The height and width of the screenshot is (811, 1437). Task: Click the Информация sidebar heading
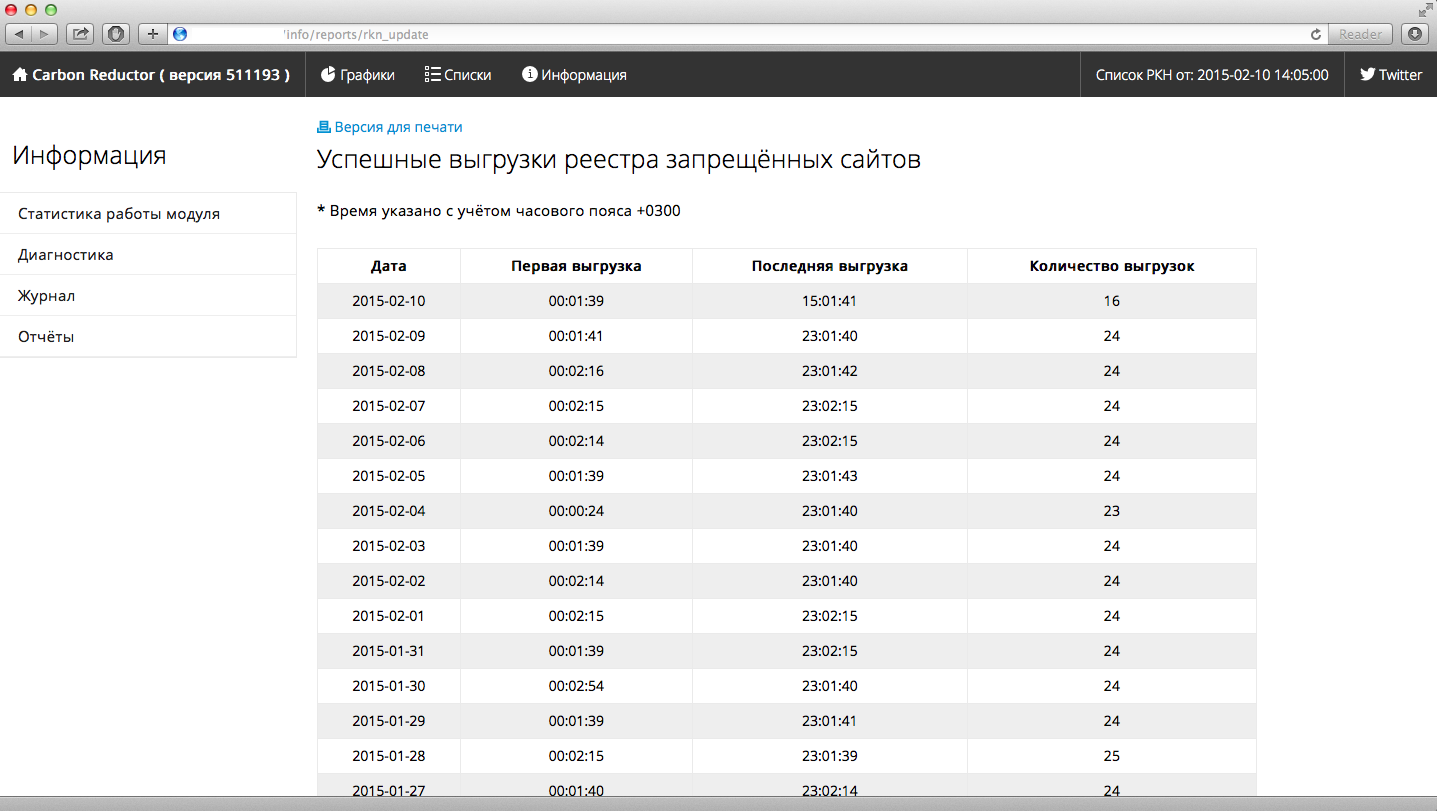pos(89,155)
